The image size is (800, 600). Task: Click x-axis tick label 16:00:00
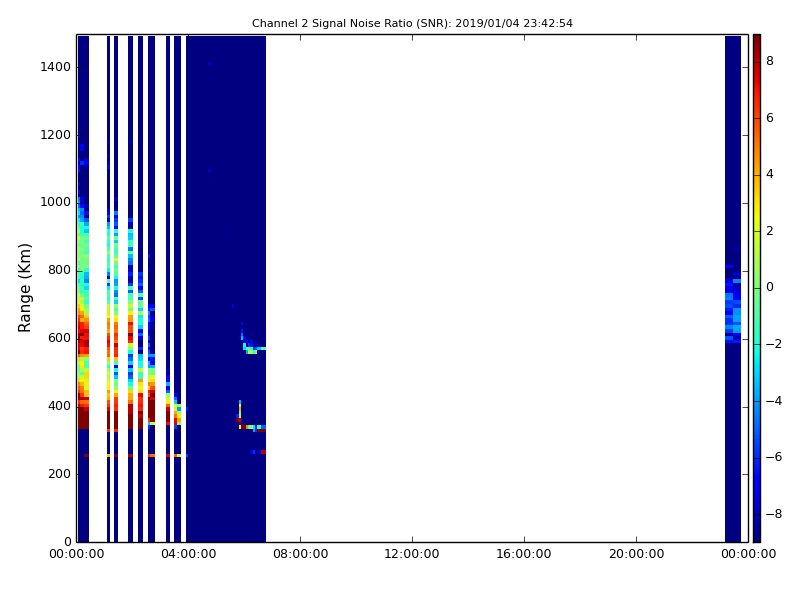pyautogui.click(x=524, y=554)
